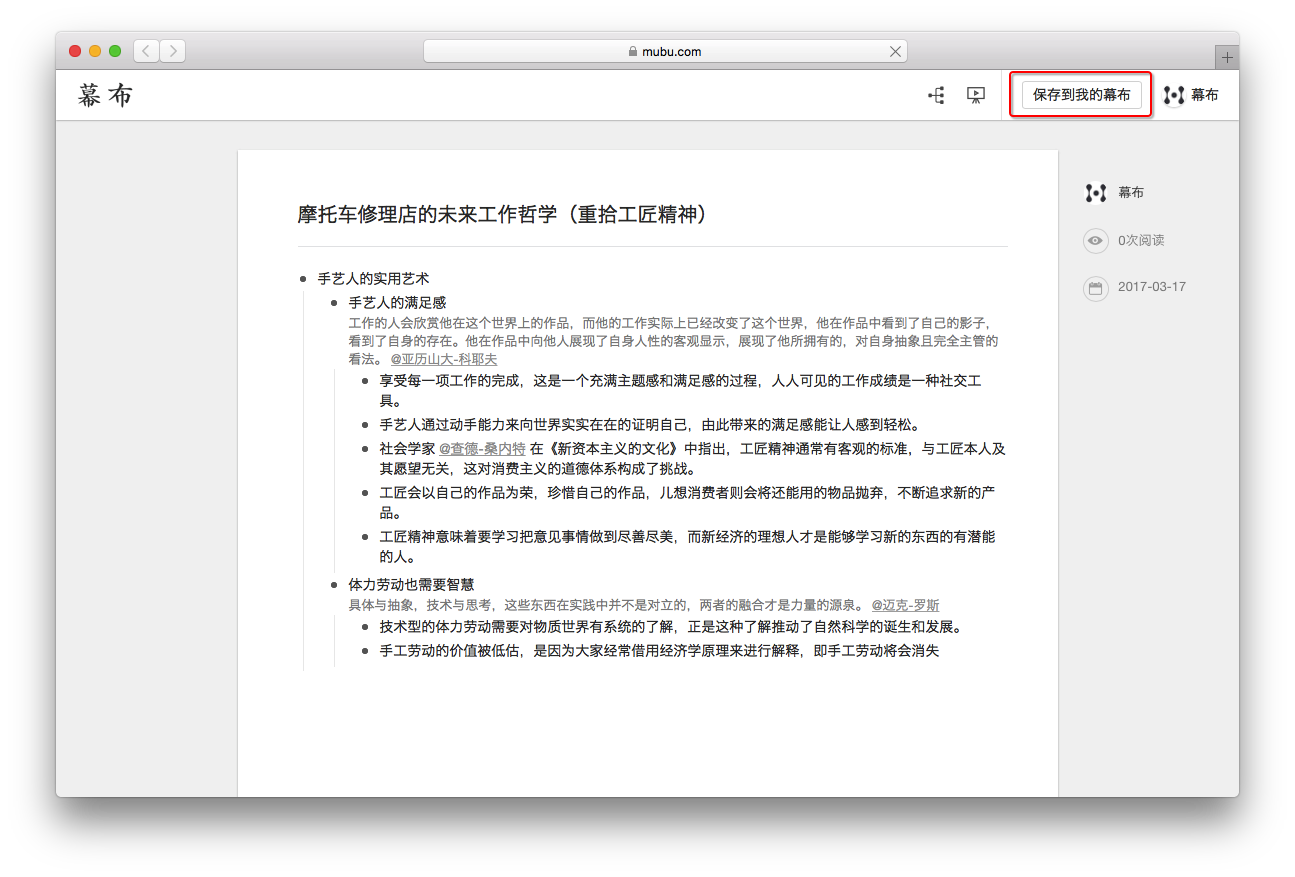
Task: Click the calendar icon beside 2017-03-17
Action: tap(1096, 288)
